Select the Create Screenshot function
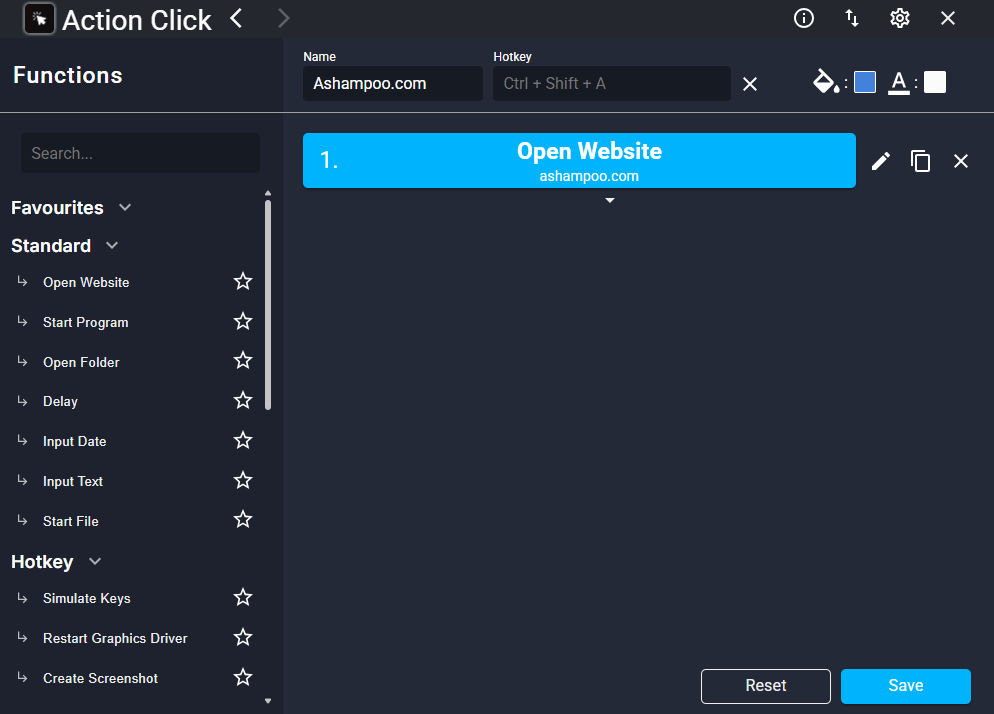The height and width of the screenshot is (714, 994). point(100,678)
